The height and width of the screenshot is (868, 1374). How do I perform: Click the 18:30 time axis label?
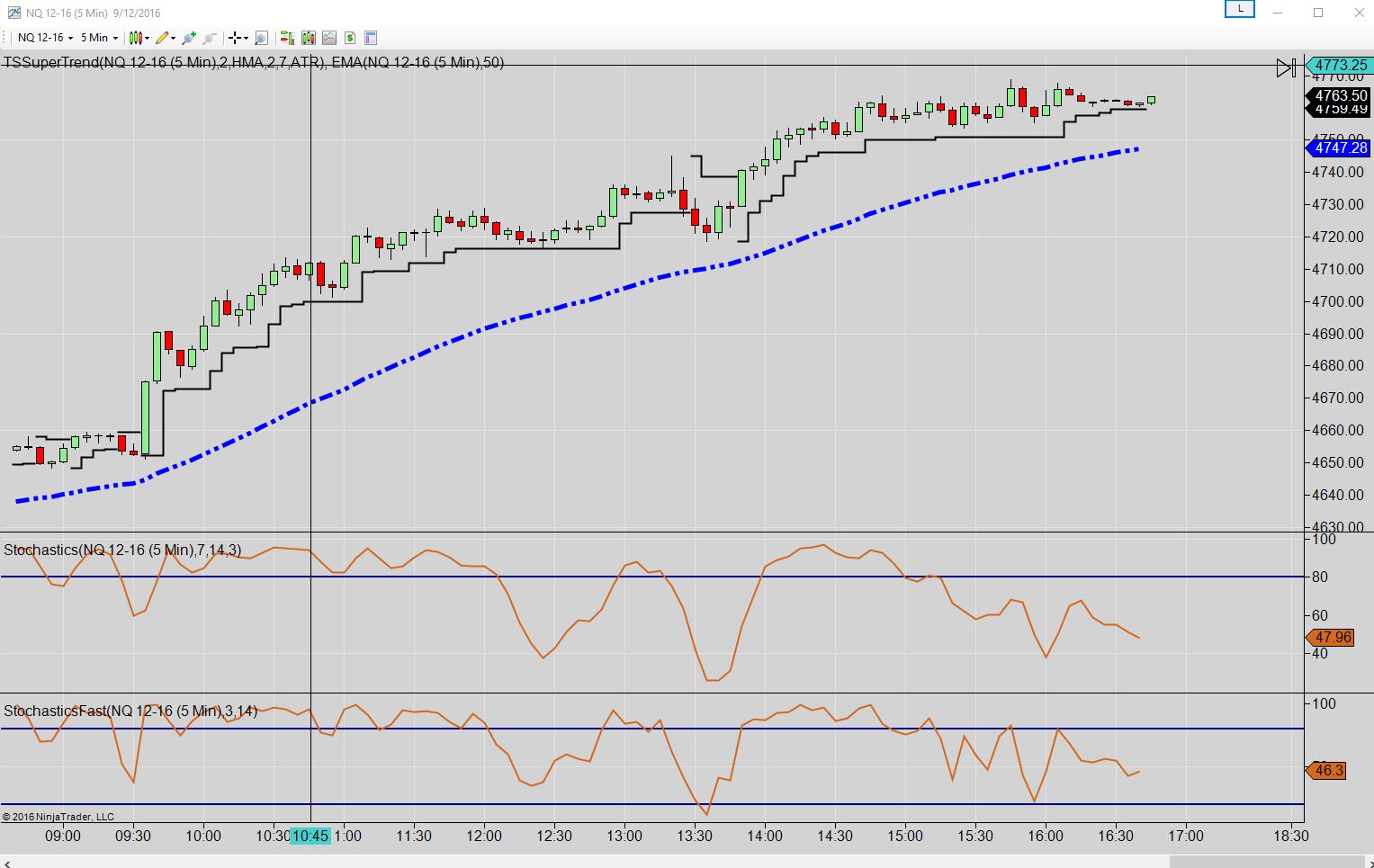click(1291, 836)
